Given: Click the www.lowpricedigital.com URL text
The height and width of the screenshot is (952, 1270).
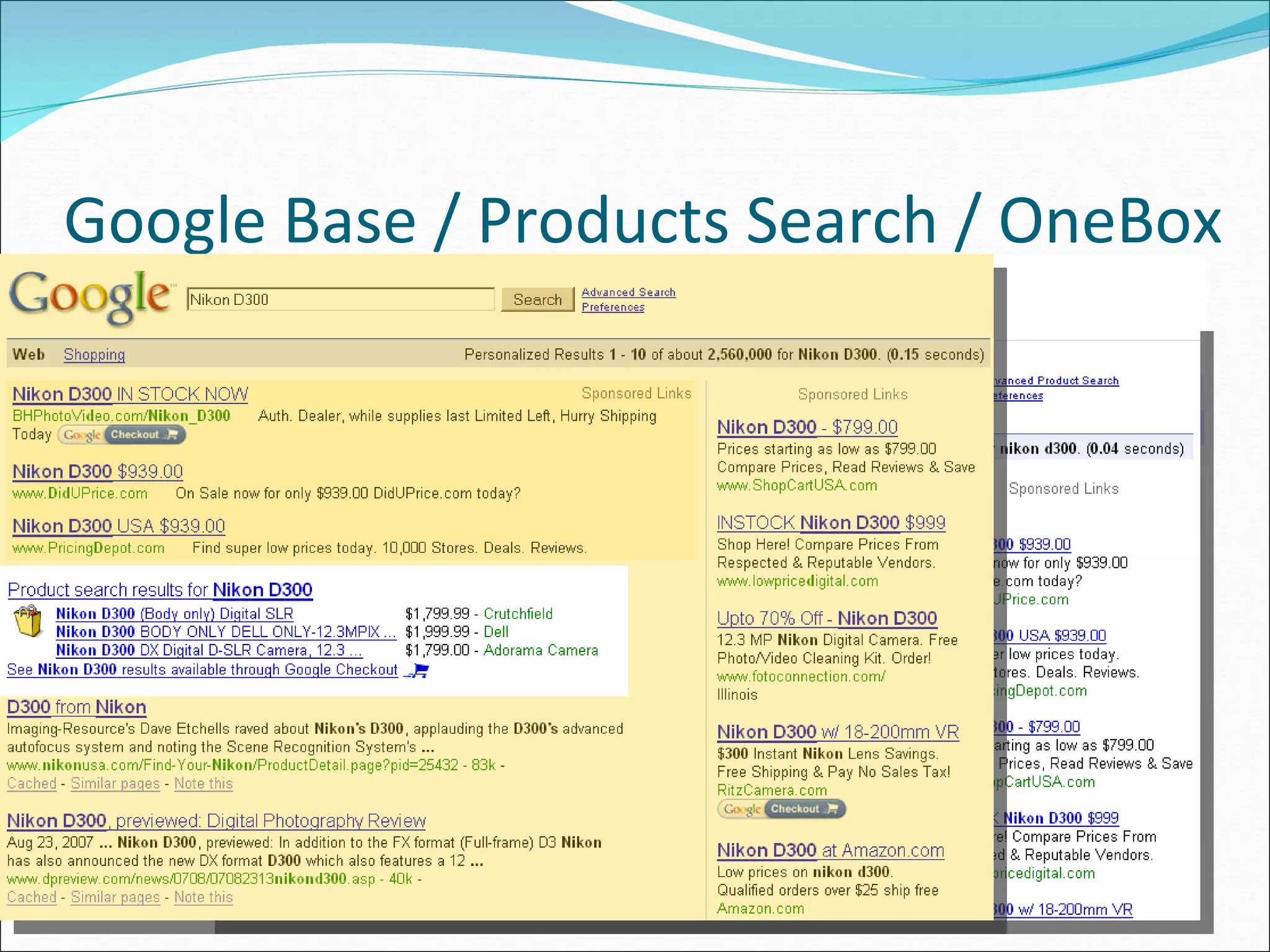Looking at the screenshot, I should [798, 581].
